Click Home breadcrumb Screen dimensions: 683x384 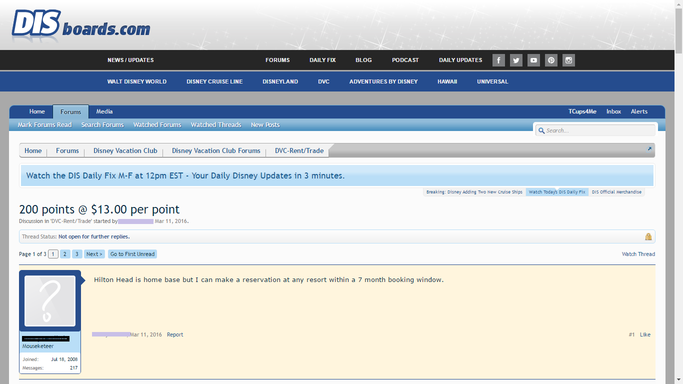[33, 151]
